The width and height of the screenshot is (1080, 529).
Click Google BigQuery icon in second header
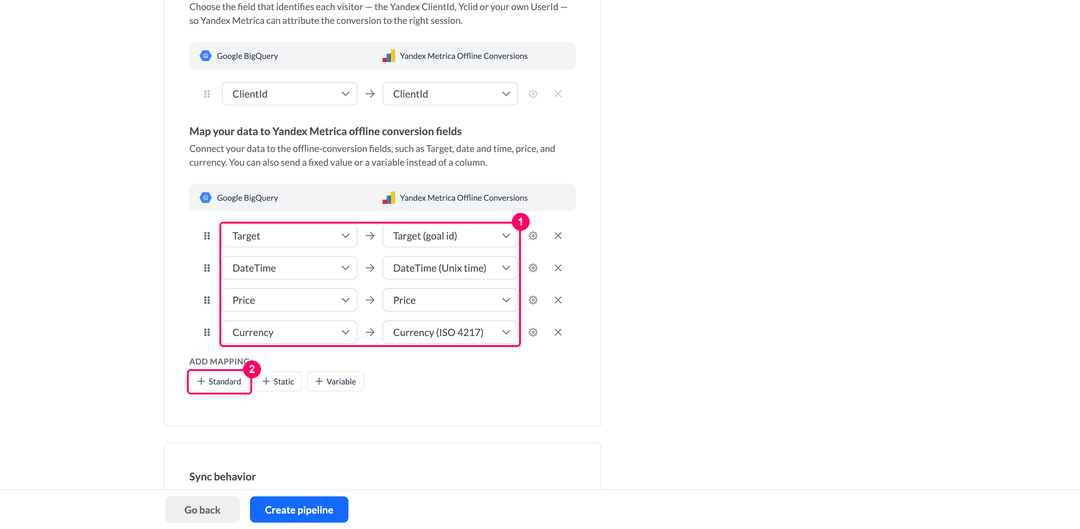click(x=205, y=198)
